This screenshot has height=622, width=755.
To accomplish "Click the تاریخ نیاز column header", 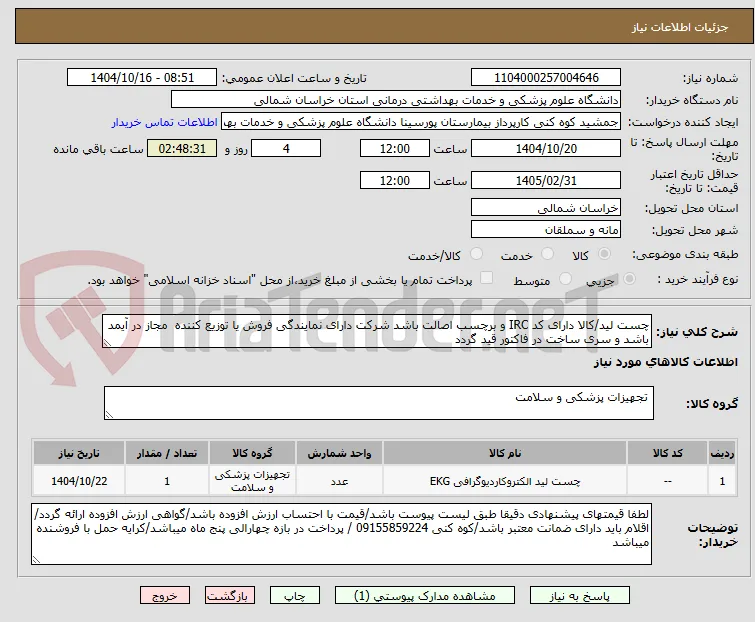I will [79, 453].
